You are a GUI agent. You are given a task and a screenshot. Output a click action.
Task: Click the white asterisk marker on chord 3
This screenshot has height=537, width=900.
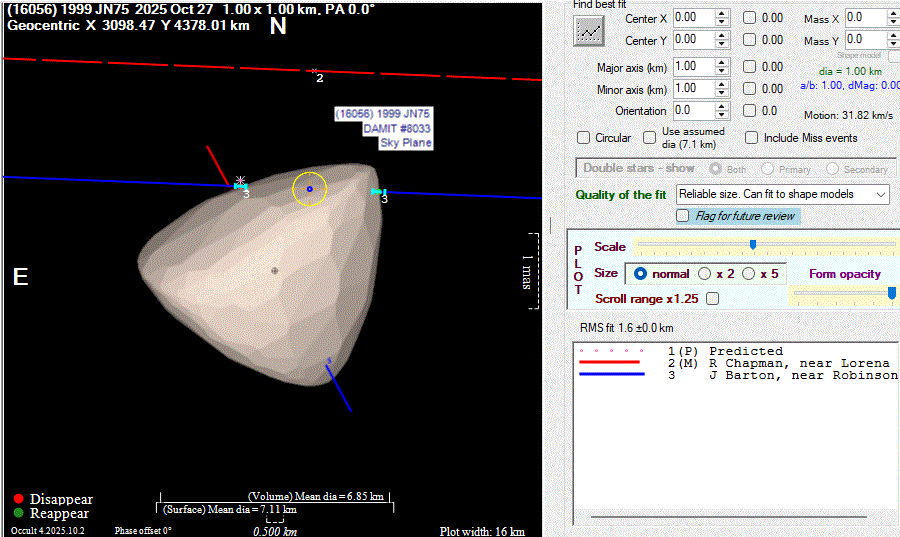pyautogui.click(x=240, y=181)
